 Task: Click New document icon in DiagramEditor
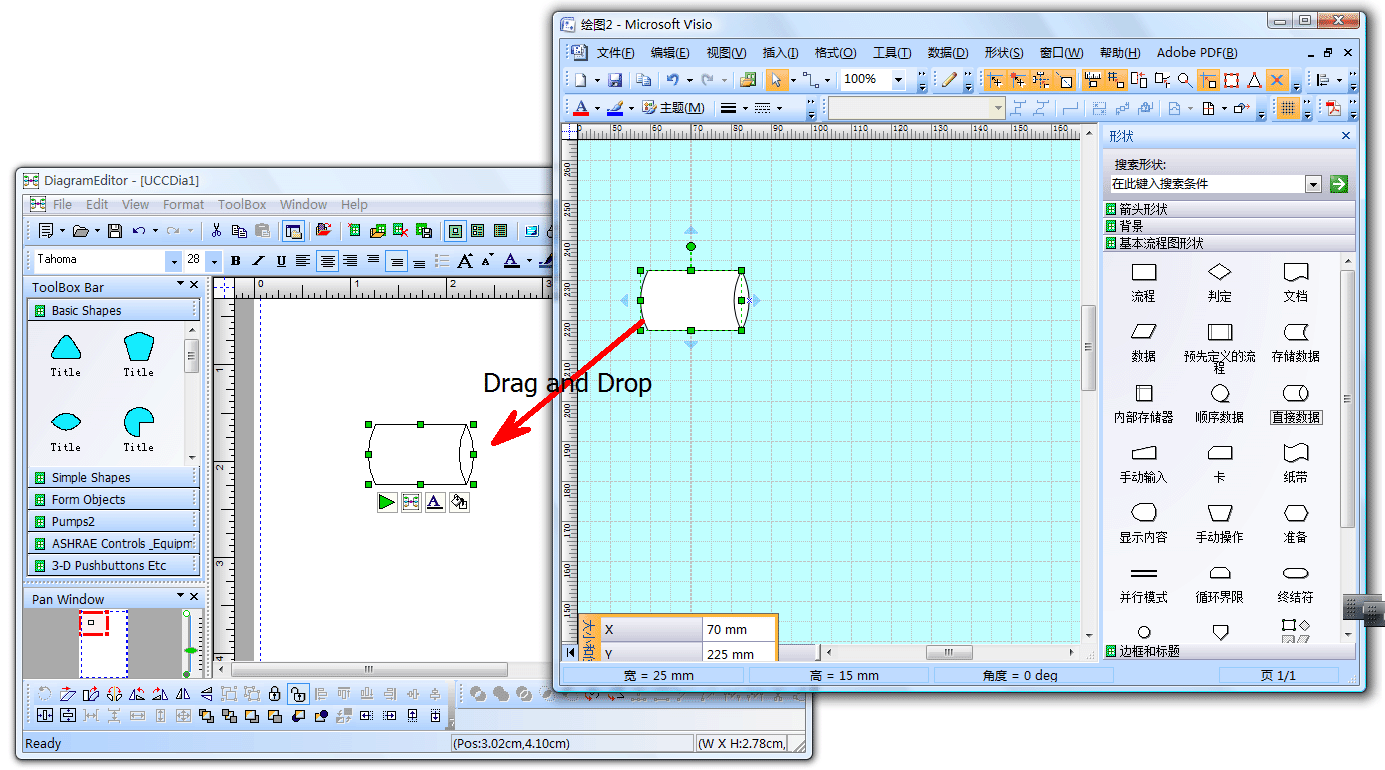point(46,231)
